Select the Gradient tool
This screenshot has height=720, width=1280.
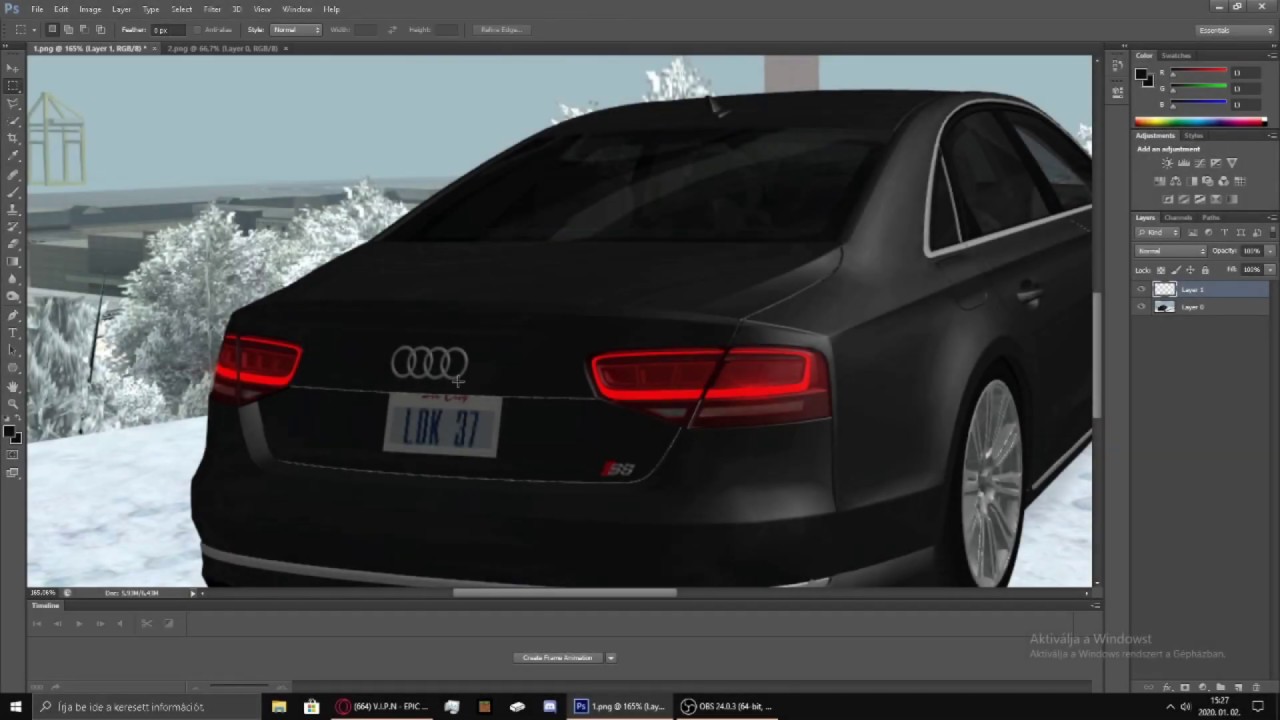click(14, 262)
